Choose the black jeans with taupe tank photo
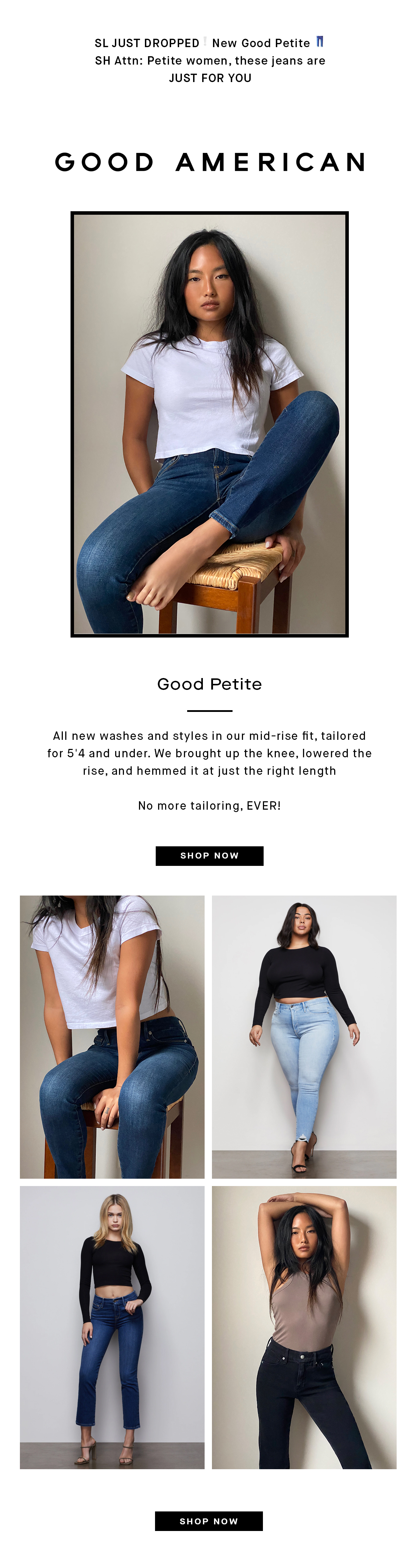The image size is (419, 1568). point(304,1327)
